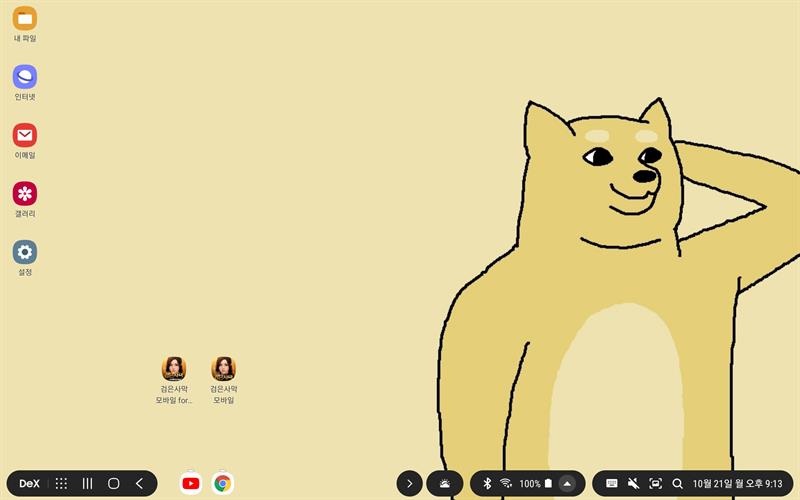Click the search magnifier in taskbar
Viewport: 800px width, 500px height.
point(677,484)
